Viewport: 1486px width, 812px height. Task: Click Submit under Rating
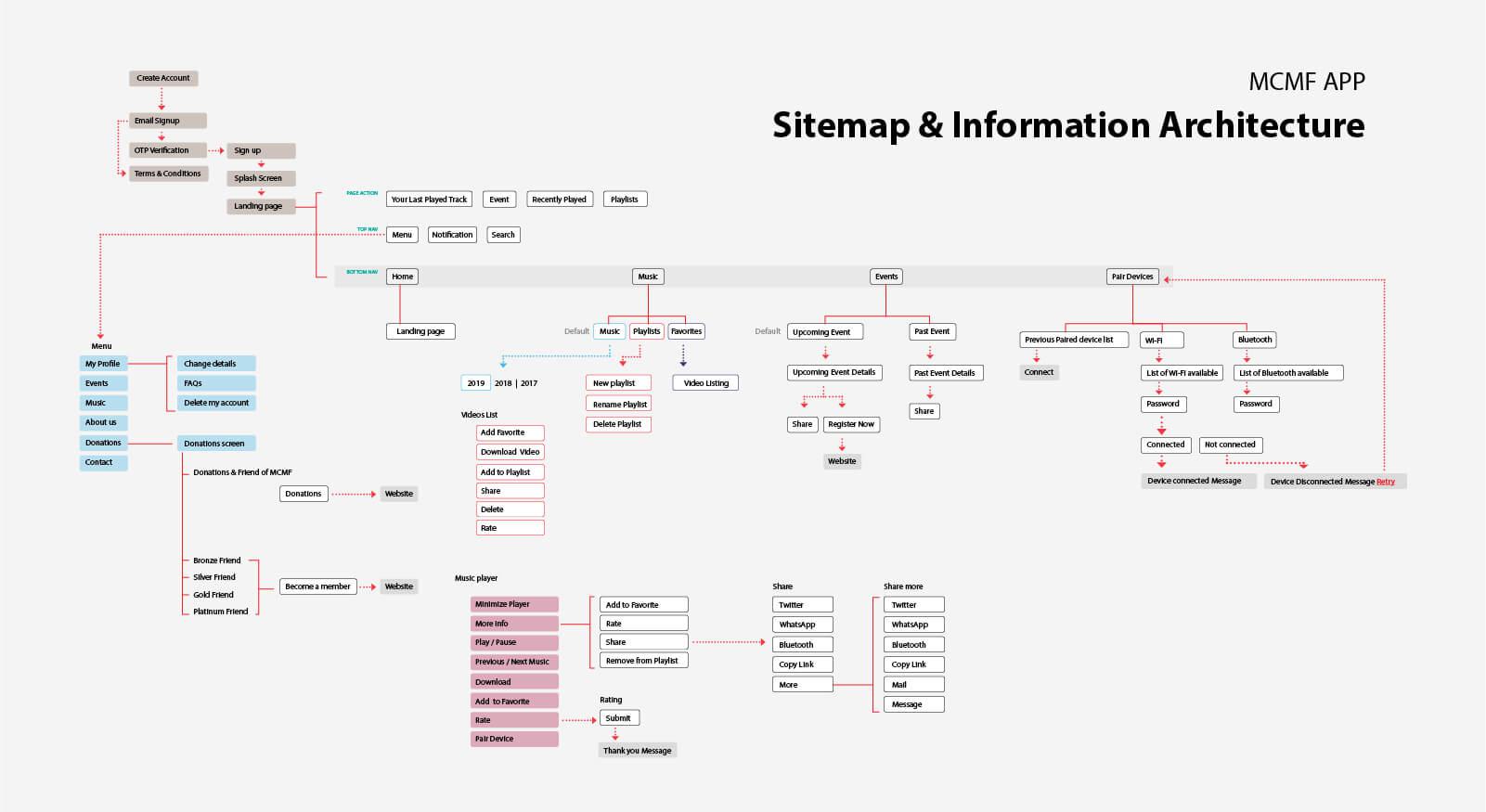pyautogui.click(x=618, y=718)
